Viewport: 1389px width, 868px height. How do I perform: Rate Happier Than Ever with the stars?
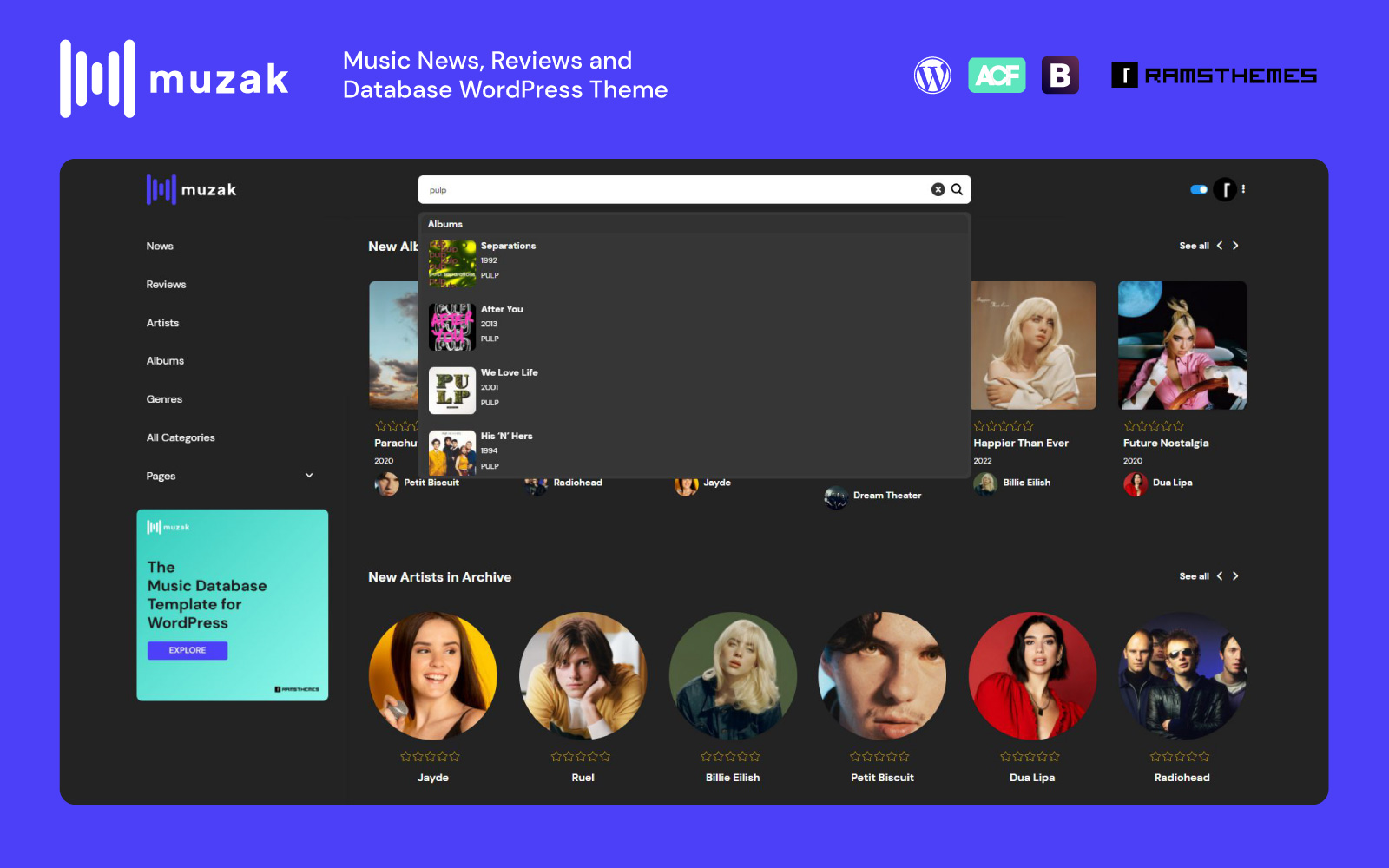click(x=1004, y=426)
